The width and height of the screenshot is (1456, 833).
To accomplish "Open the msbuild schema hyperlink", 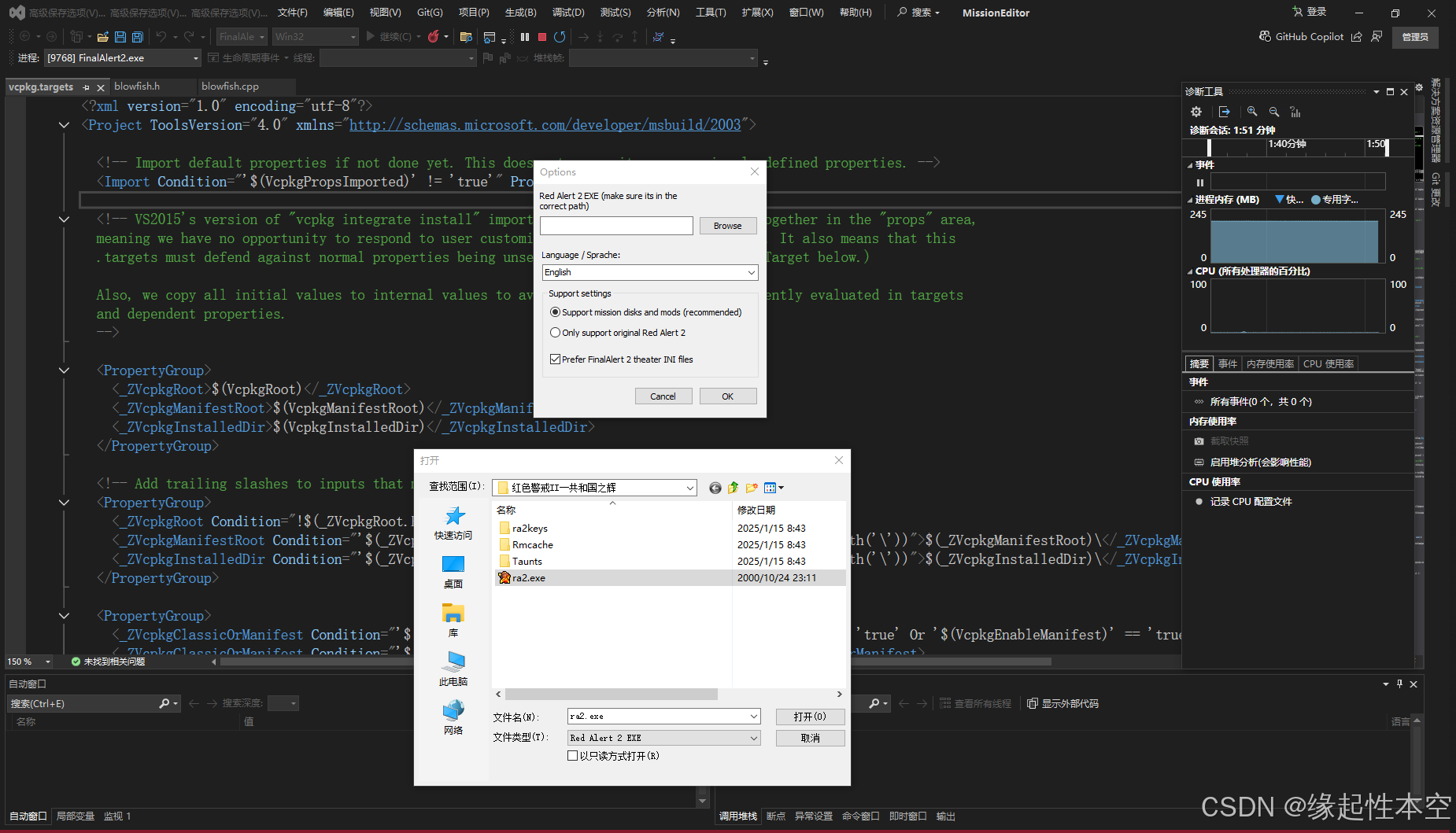I will click(545, 125).
